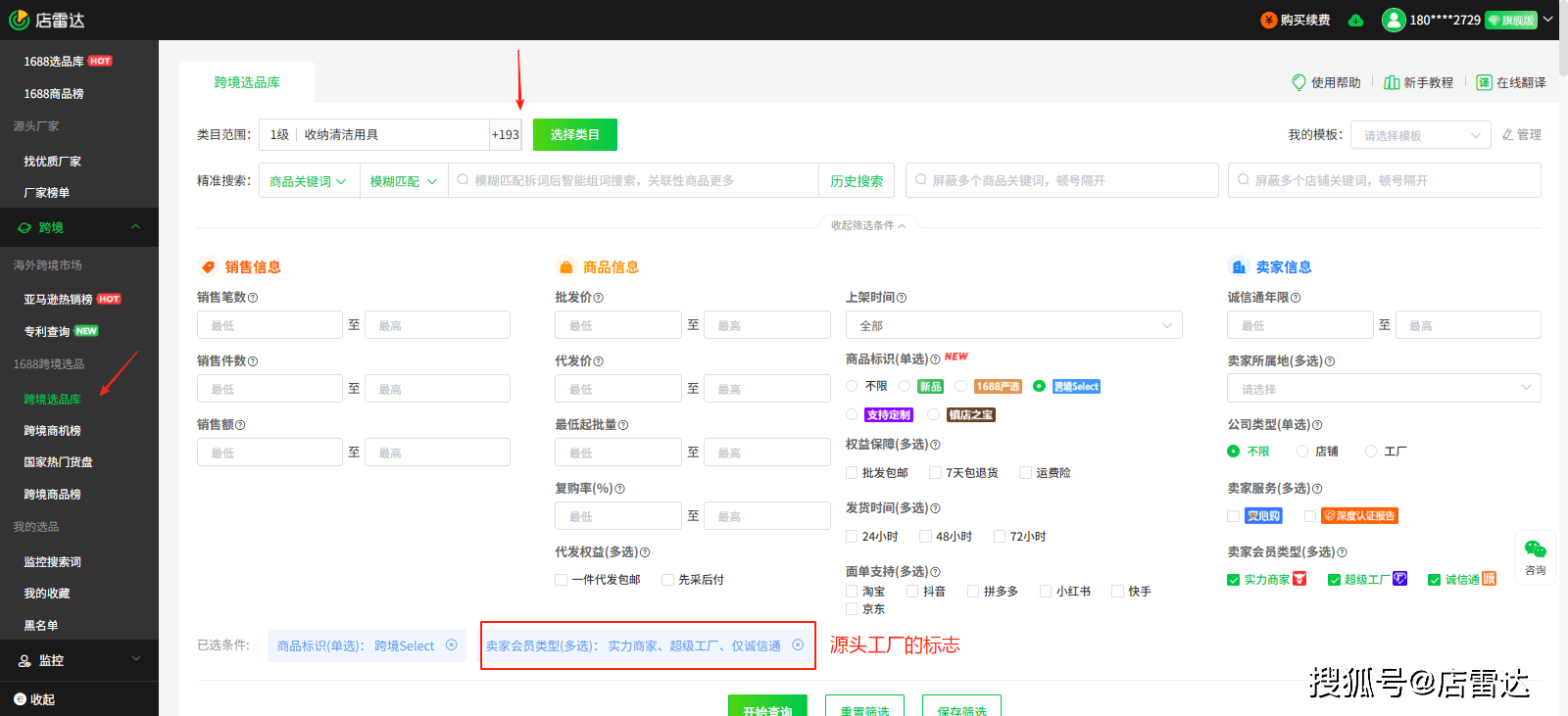The image size is (1568, 716).
Task: Click the 购买续费 coin icon
Action: (x=1269, y=20)
